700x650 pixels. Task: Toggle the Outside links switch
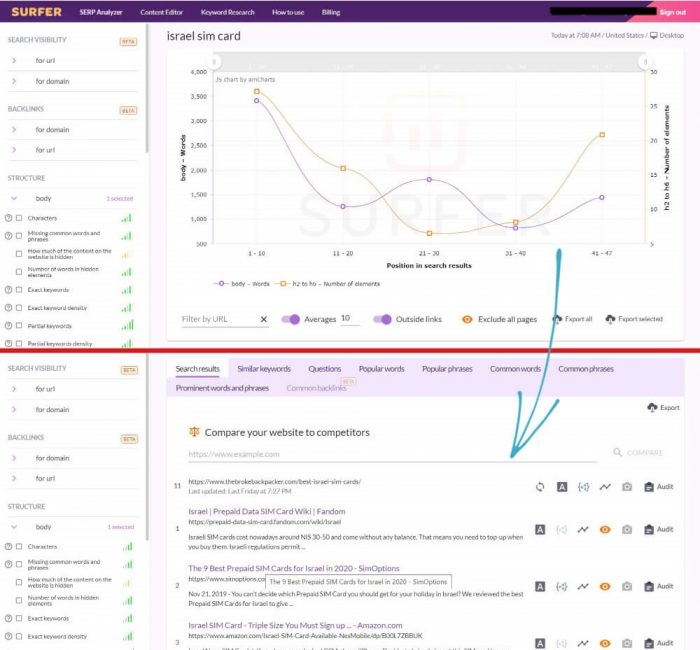382,319
